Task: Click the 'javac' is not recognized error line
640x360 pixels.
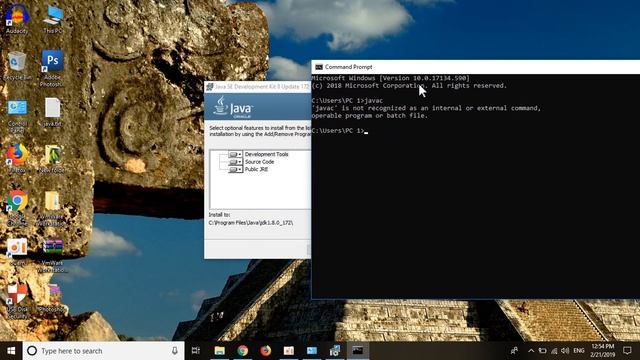Action: 426,108
